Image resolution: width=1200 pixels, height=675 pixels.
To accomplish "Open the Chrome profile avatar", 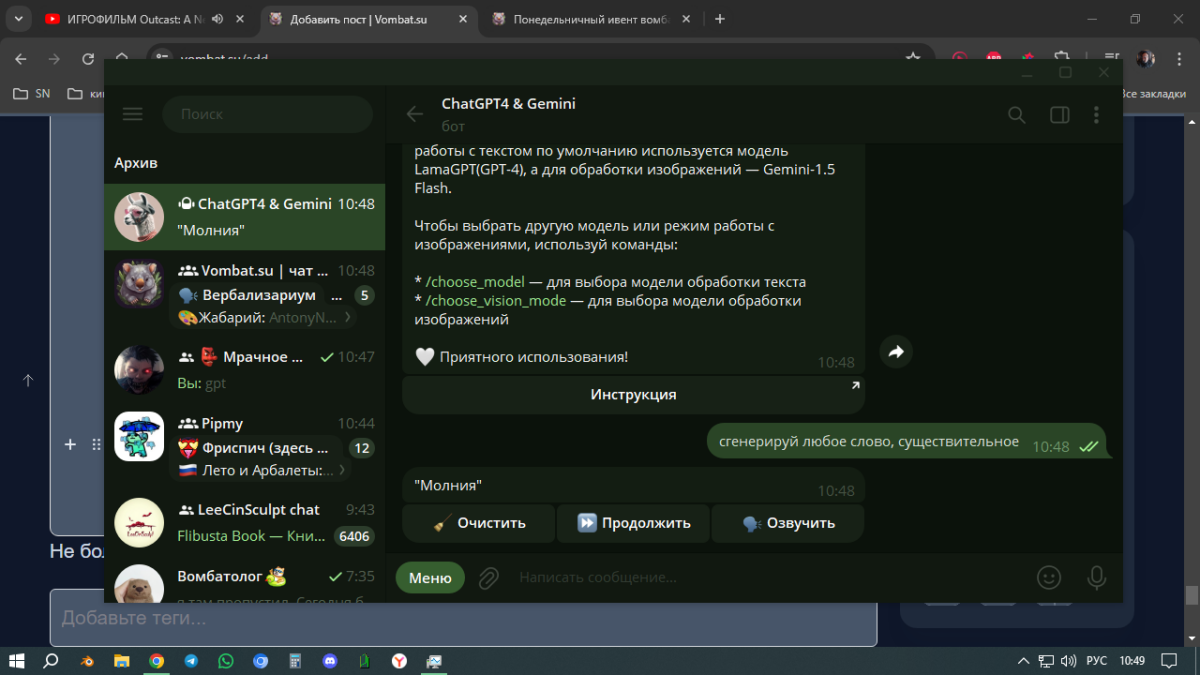I will (1147, 59).
